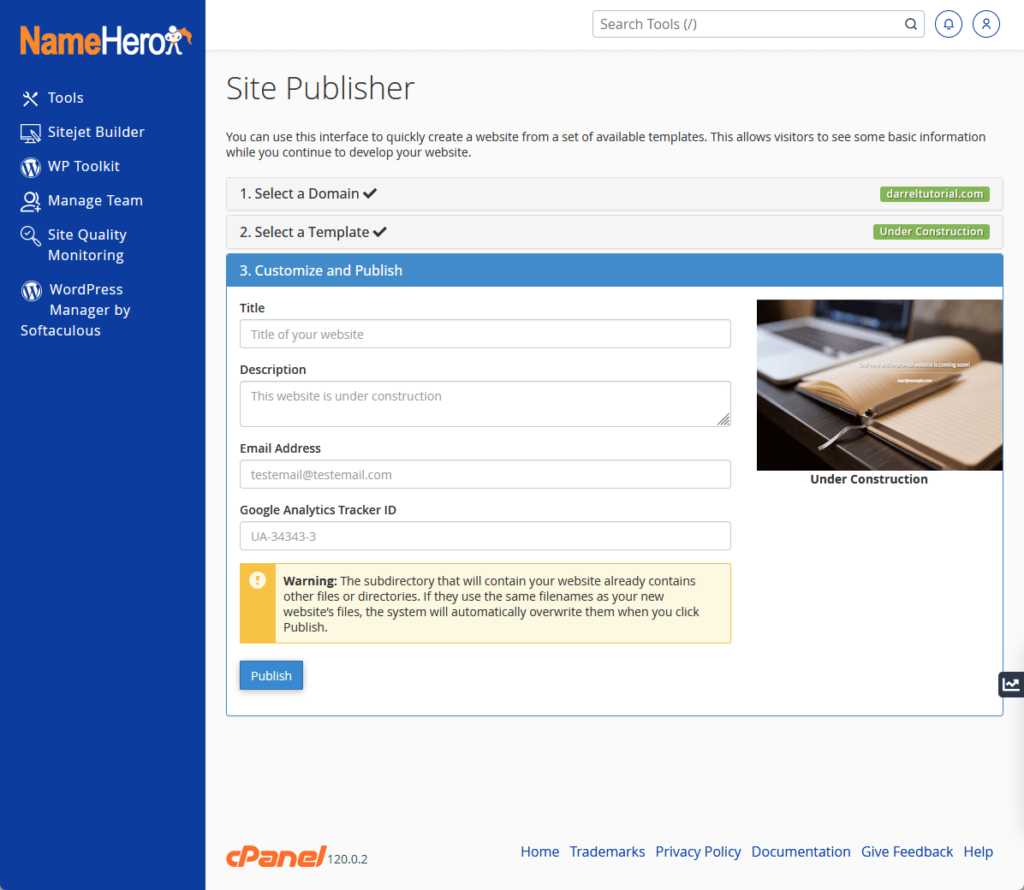The height and width of the screenshot is (890, 1024).
Task: Click the Google Analytics Tracker ID field
Action: [x=485, y=536]
